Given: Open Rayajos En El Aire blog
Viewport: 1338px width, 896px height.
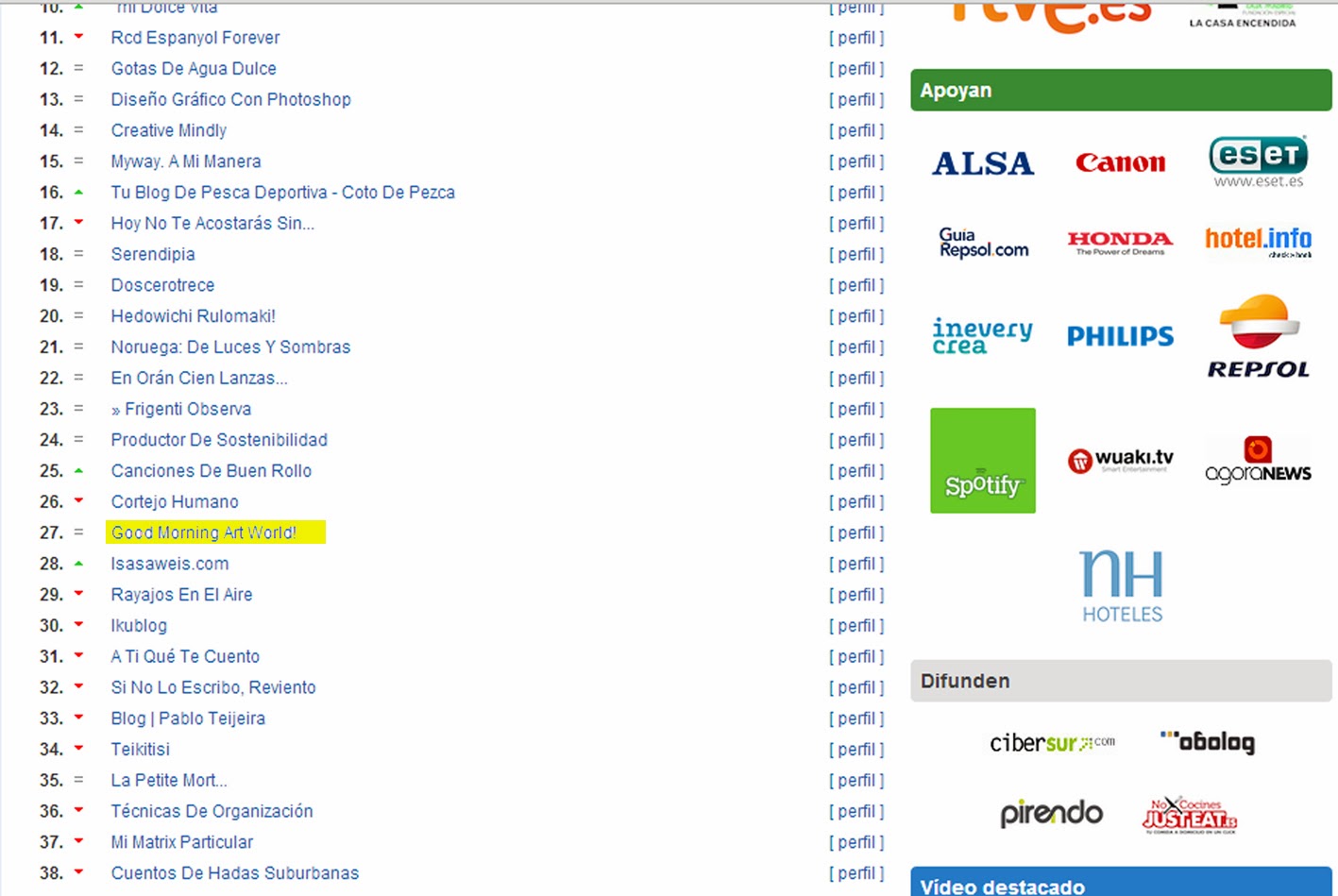Looking at the screenshot, I should point(181,595).
